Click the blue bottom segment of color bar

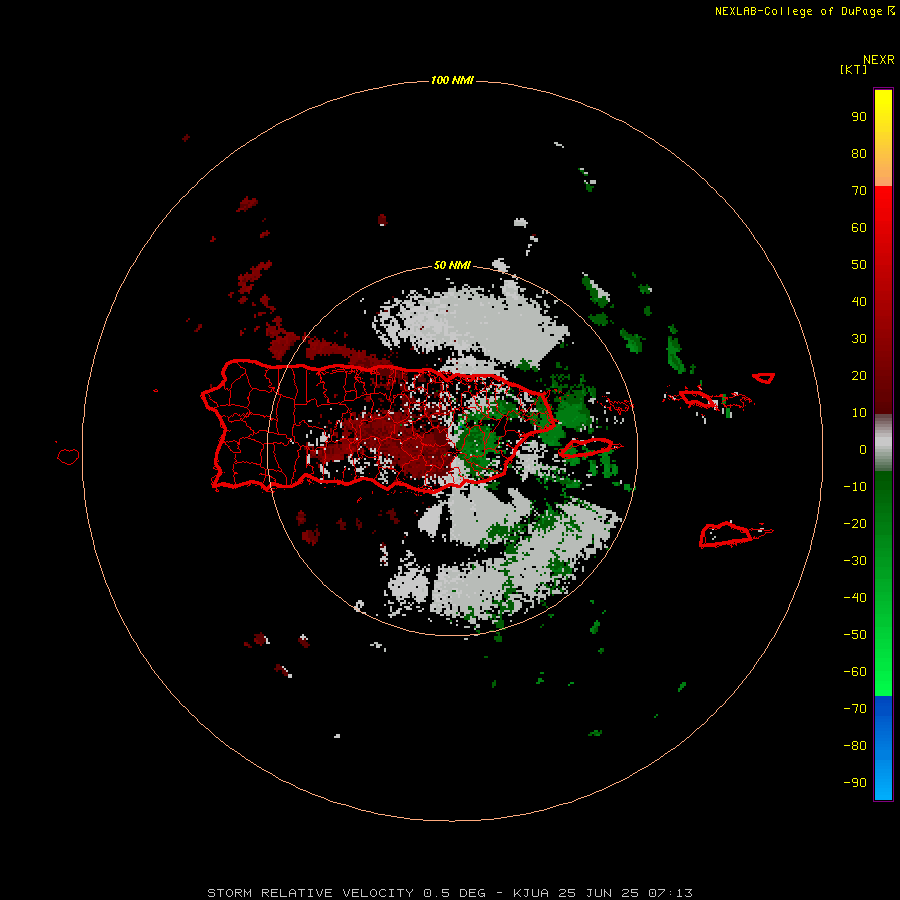click(883, 748)
